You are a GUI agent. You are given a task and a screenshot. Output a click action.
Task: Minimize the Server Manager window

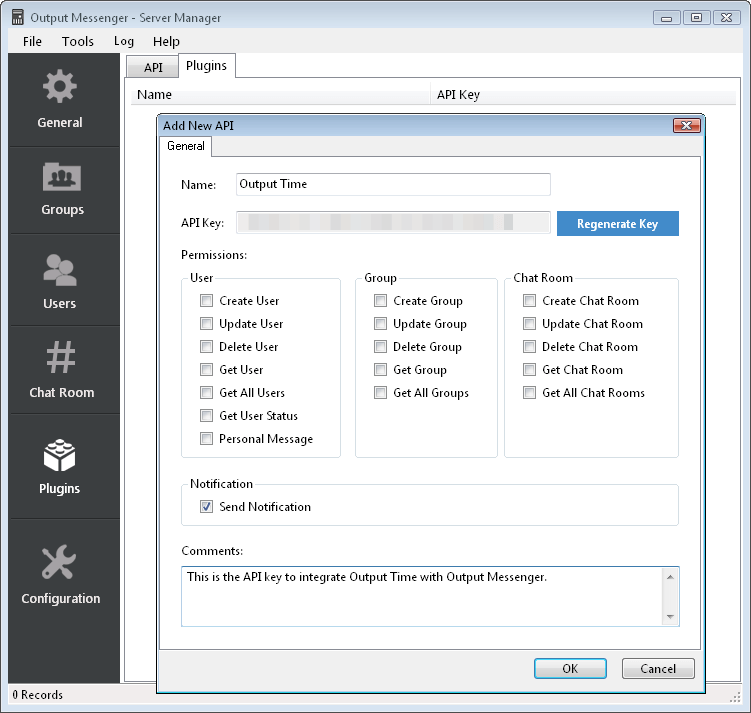coord(666,18)
